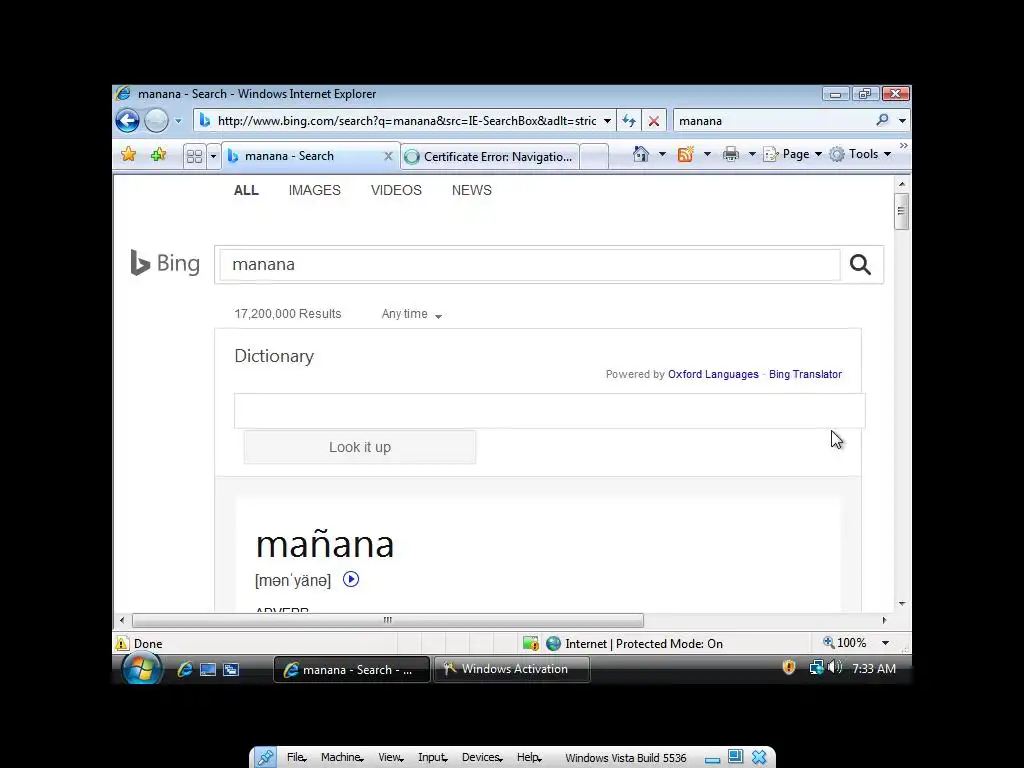
Task: Open the Page menu
Action: tap(793, 154)
